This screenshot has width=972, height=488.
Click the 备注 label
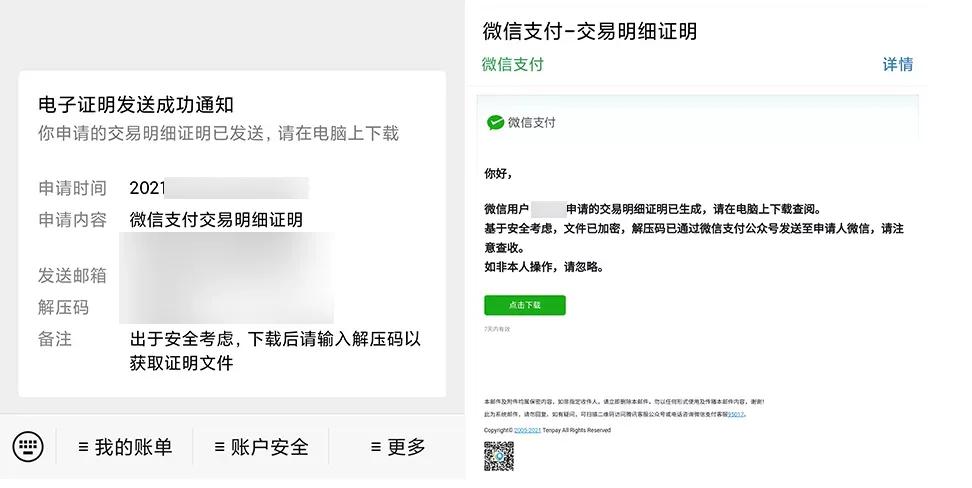[55, 339]
